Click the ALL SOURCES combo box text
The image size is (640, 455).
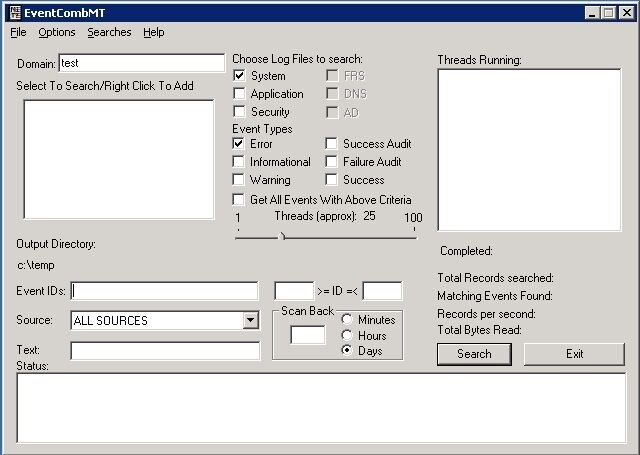click(111, 321)
